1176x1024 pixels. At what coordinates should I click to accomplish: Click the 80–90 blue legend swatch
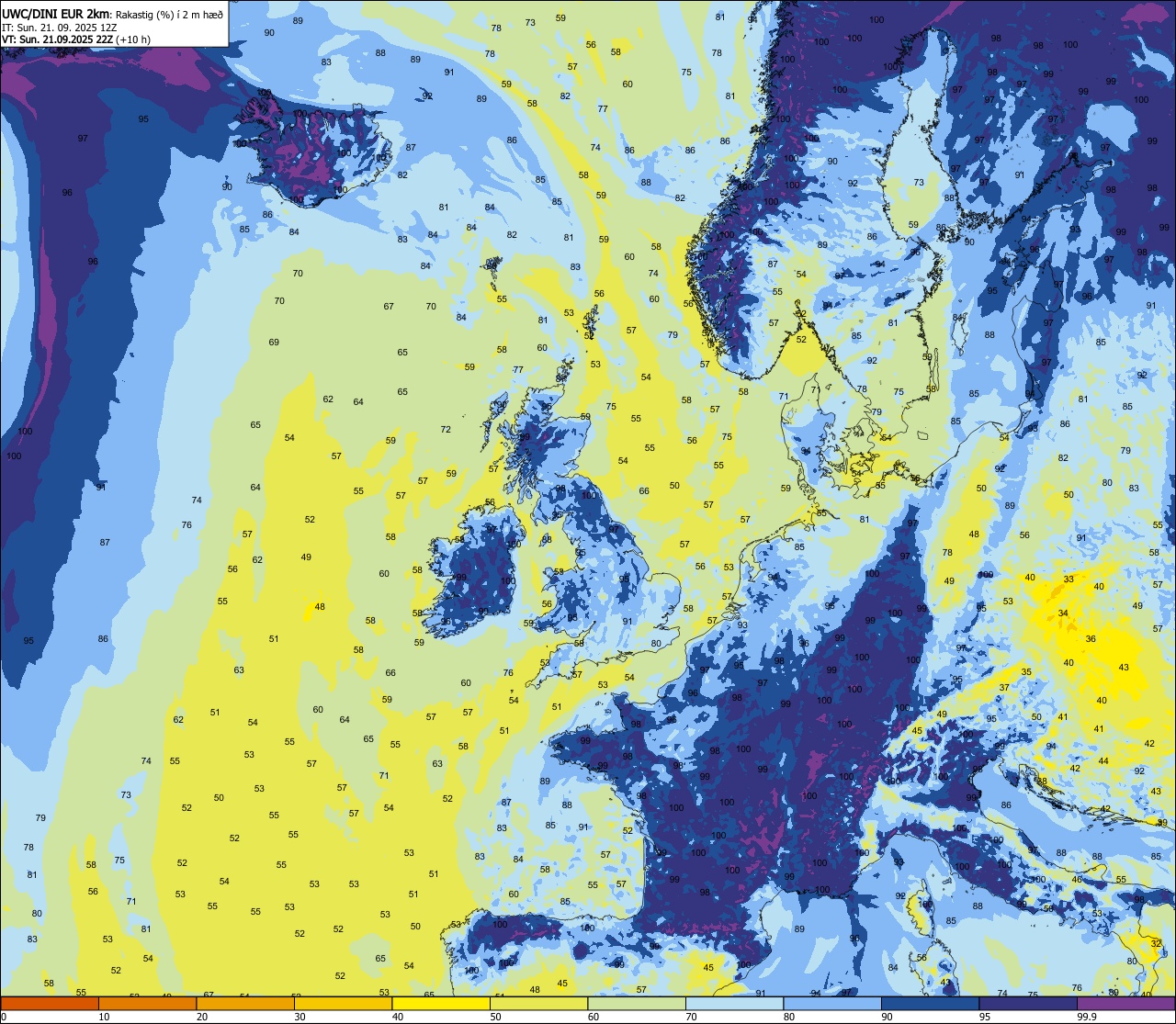(831, 1004)
